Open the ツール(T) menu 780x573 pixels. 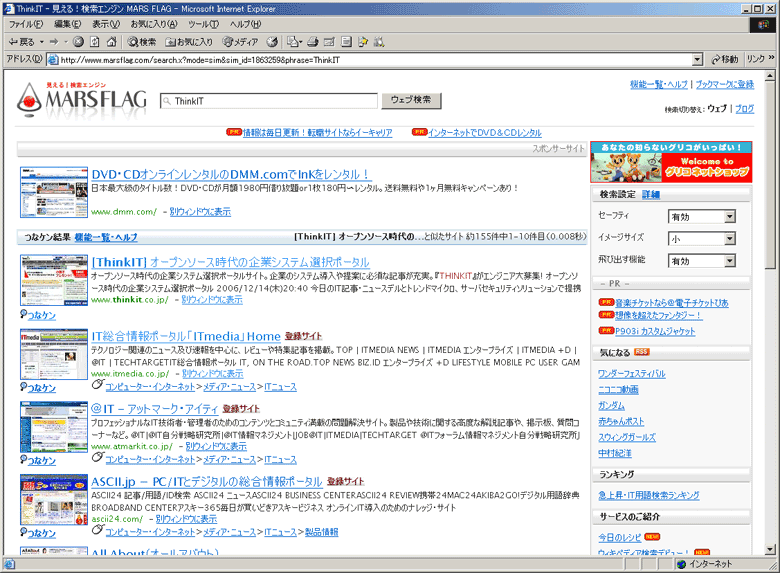[203, 24]
